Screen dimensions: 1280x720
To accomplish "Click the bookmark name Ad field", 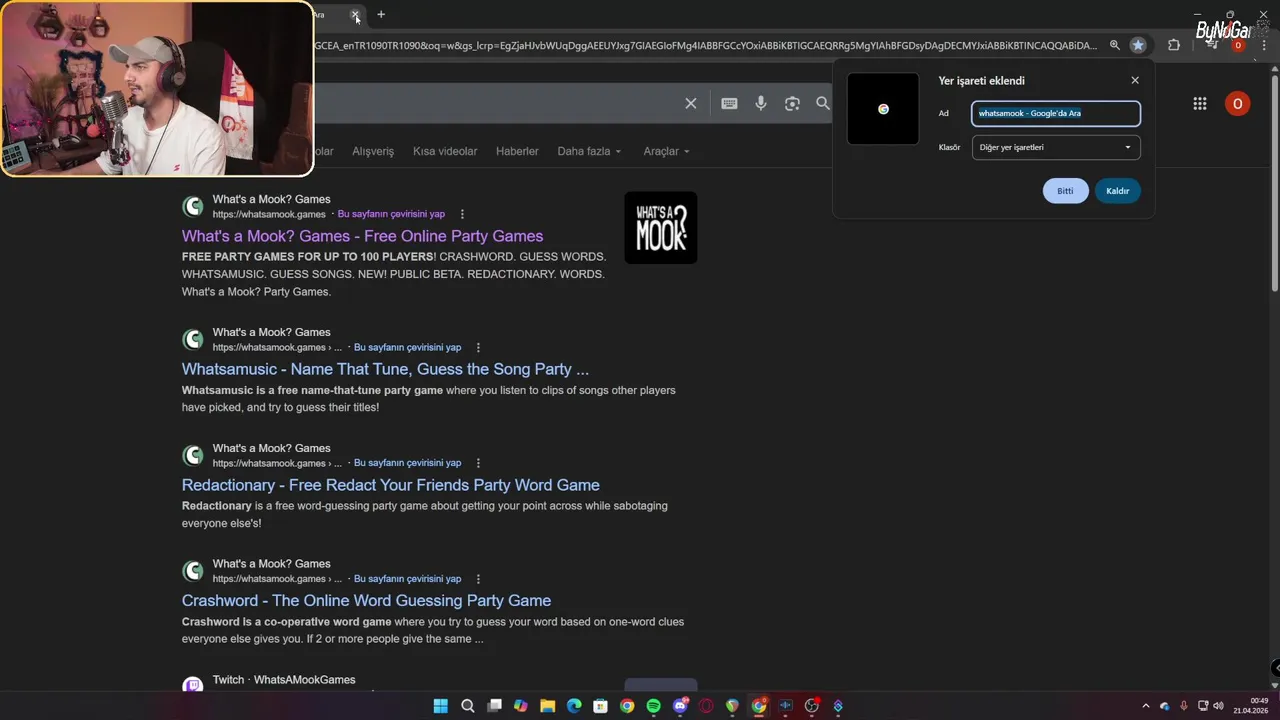I will coord(1056,113).
